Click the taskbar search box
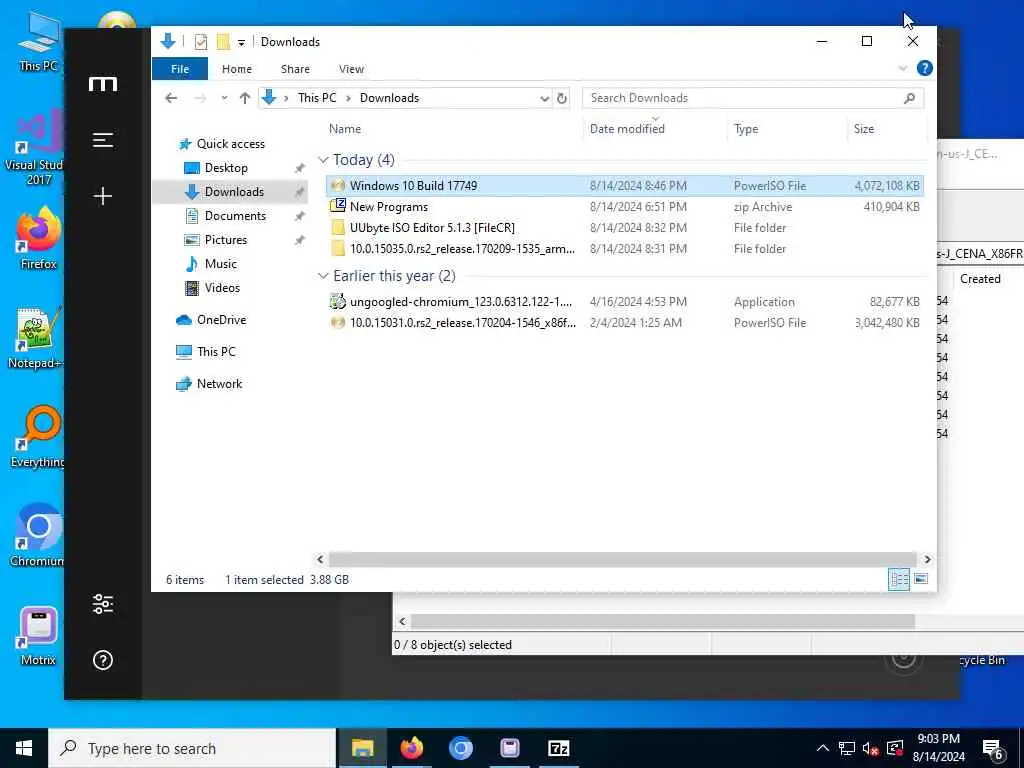The width and height of the screenshot is (1024, 768). 192,748
